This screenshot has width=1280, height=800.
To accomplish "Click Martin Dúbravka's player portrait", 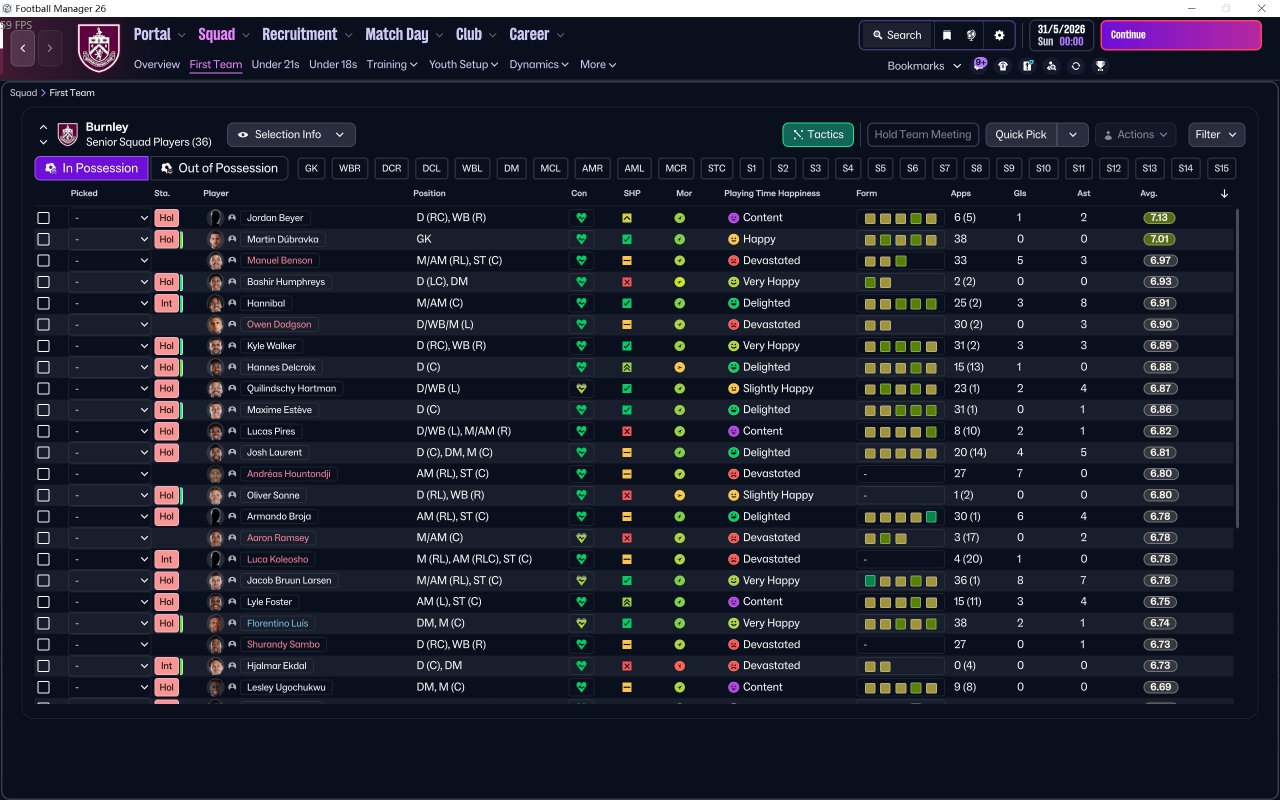I will click(214, 239).
